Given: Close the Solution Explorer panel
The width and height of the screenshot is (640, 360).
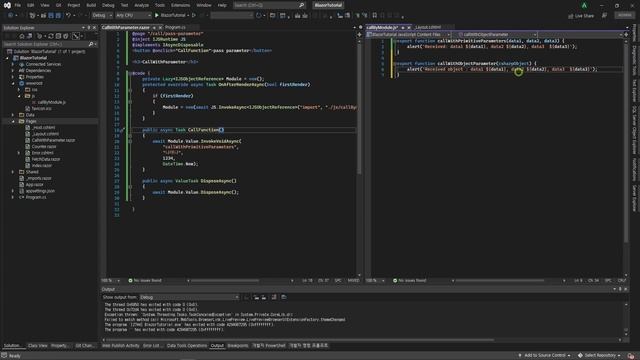Looking at the screenshot, I should tap(94, 28).
